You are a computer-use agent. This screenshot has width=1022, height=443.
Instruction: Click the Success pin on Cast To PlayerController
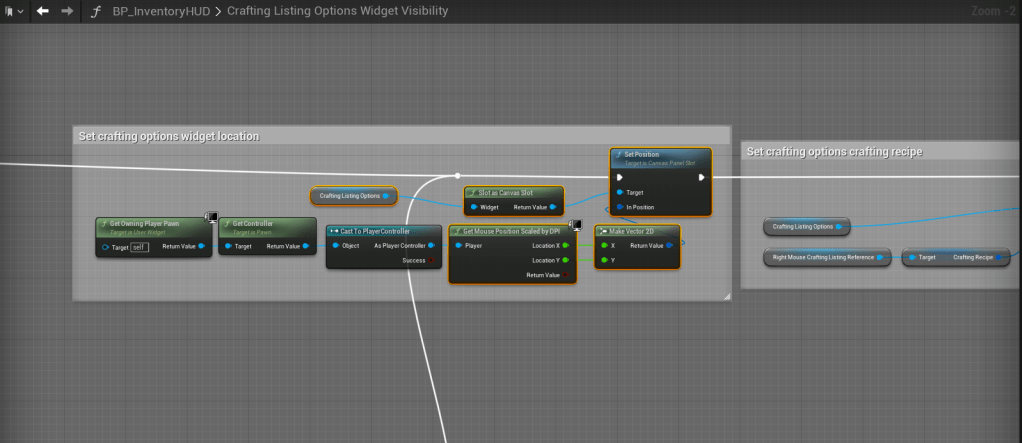click(431, 261)
